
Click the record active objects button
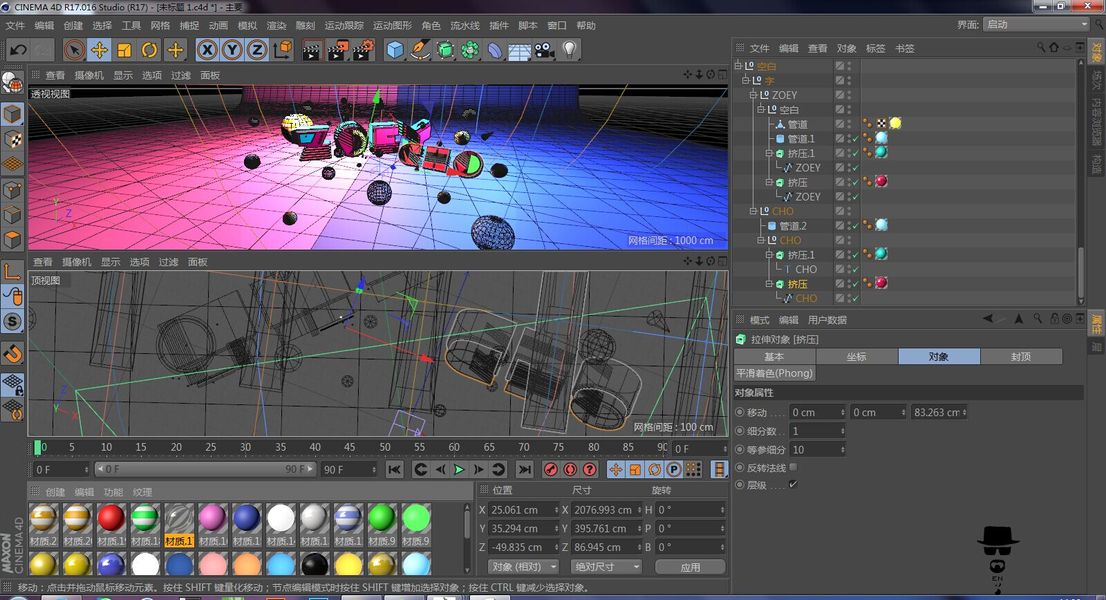pyautogui.click(x=551, y=470)
